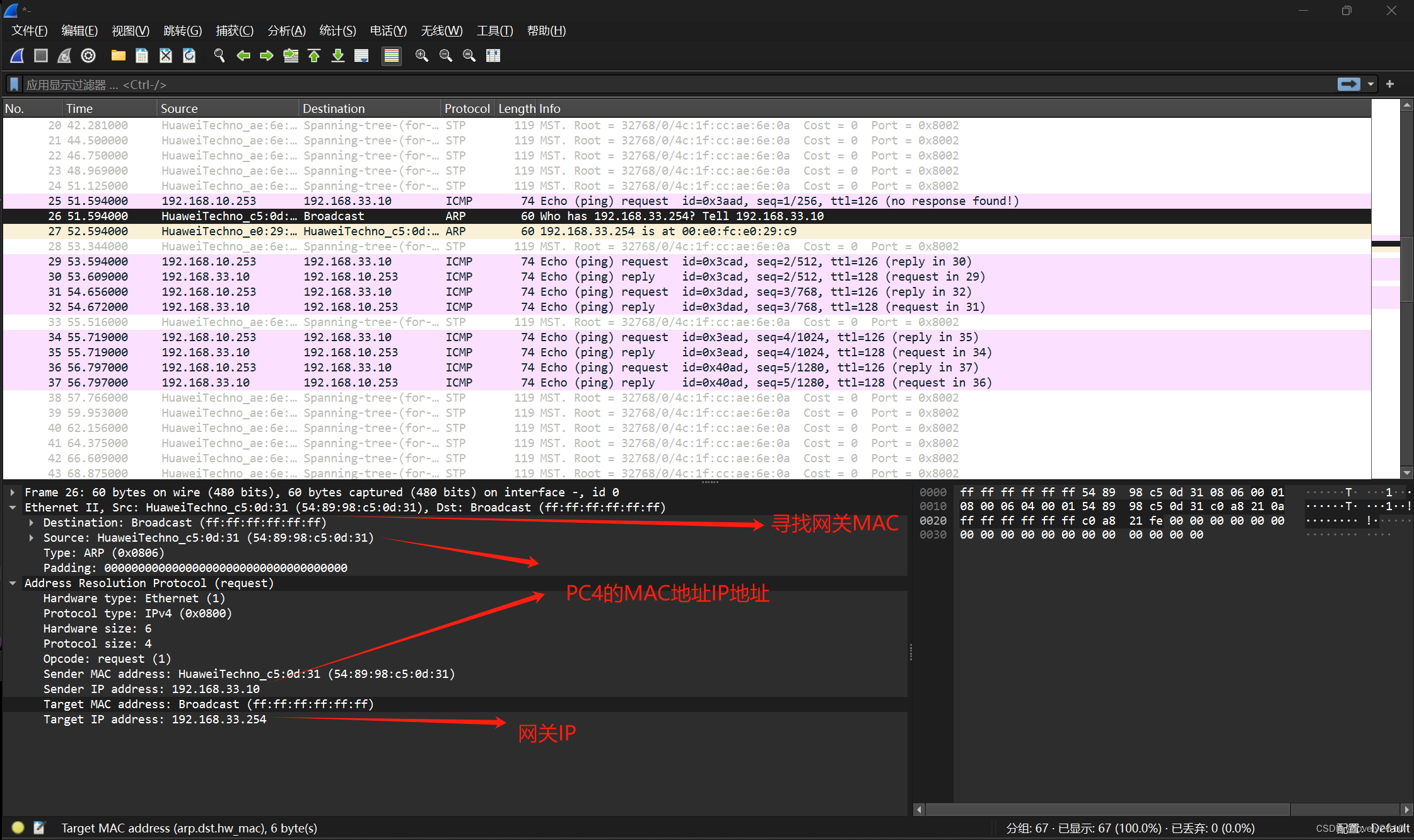Collapse the Address Resolution Protocol tree

pyautogui.click(x=13, y=583)
